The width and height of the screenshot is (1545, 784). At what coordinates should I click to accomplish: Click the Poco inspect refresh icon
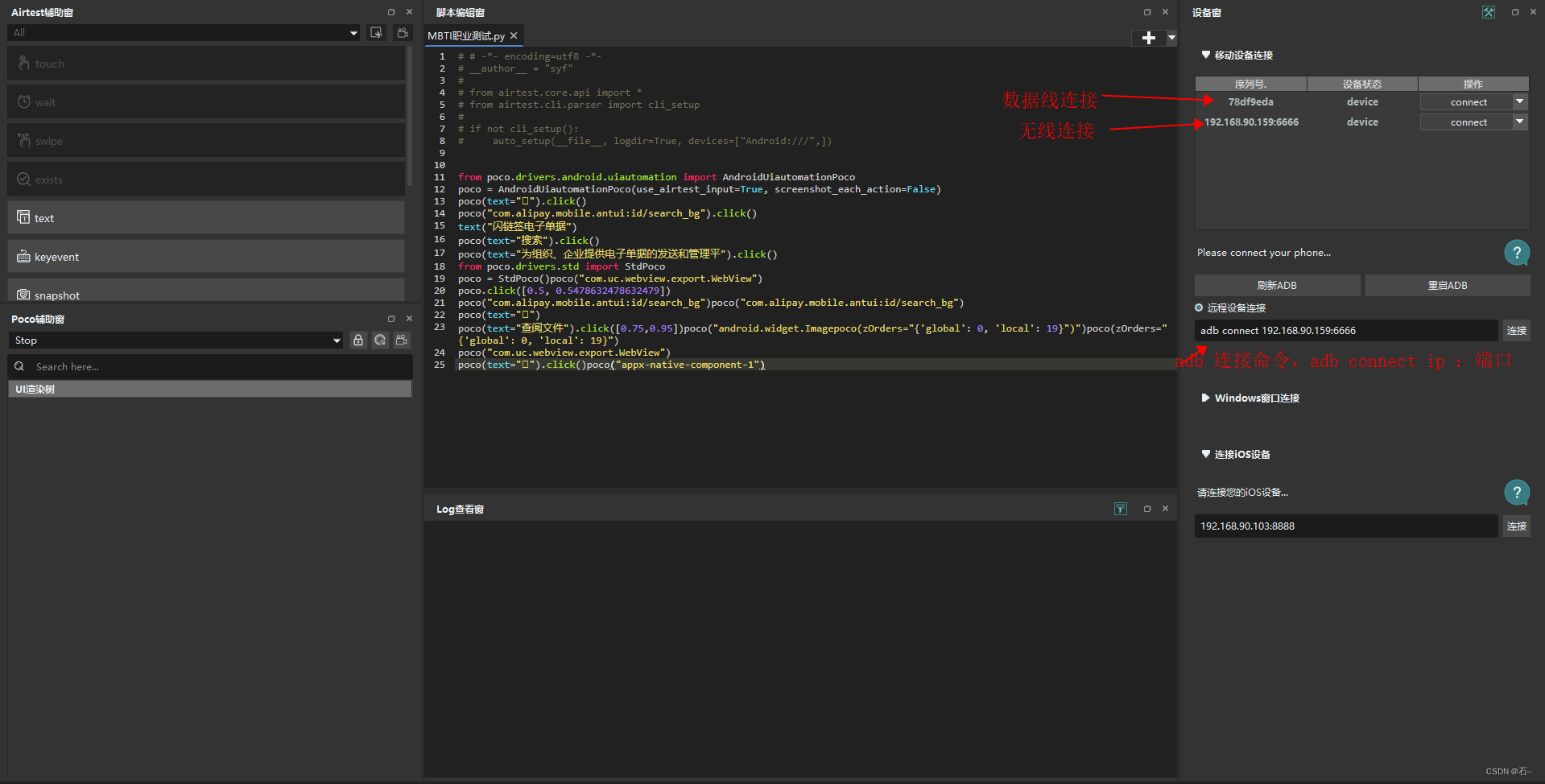pos(380,340)
